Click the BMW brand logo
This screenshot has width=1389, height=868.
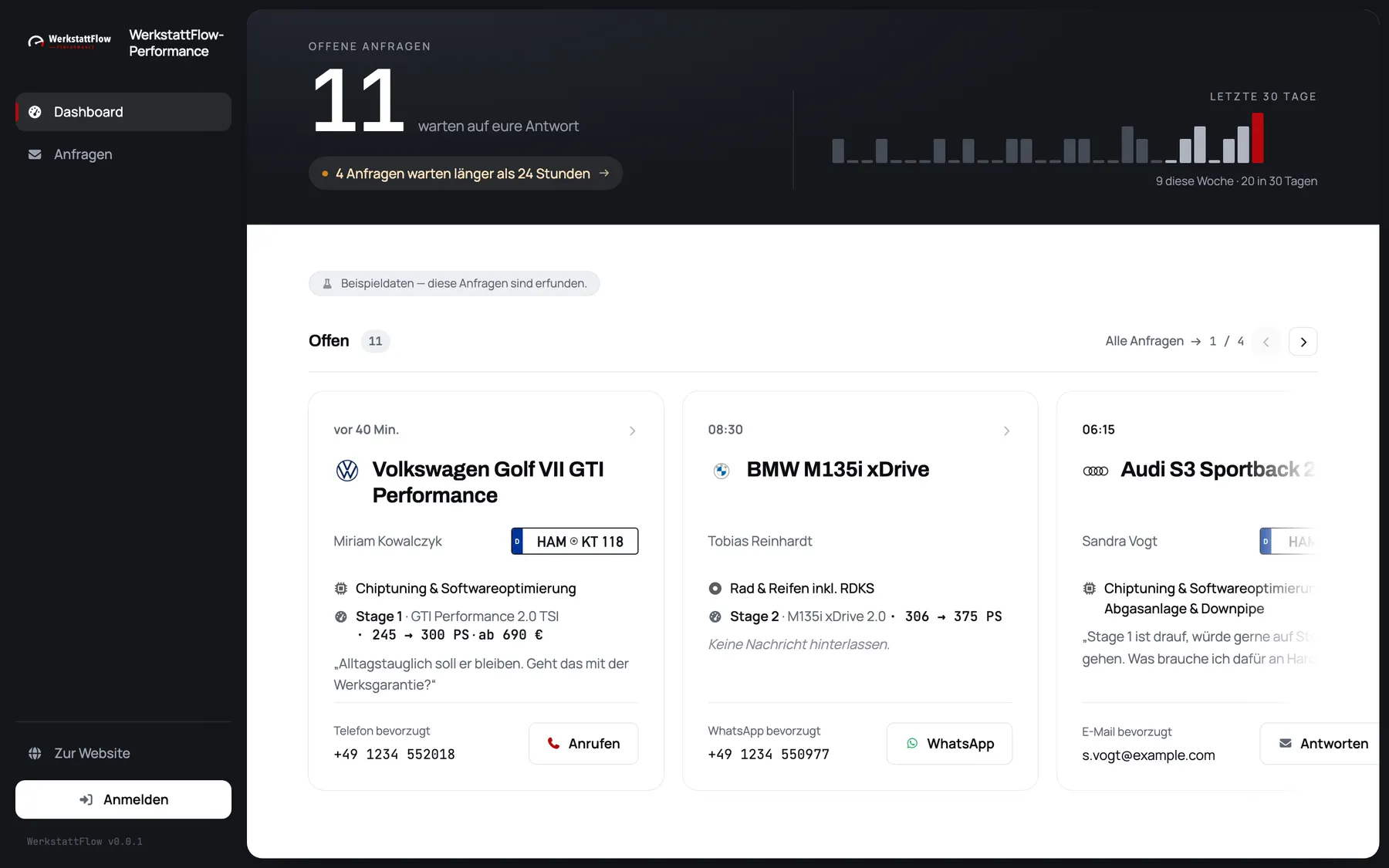click(x=722, y=471)
